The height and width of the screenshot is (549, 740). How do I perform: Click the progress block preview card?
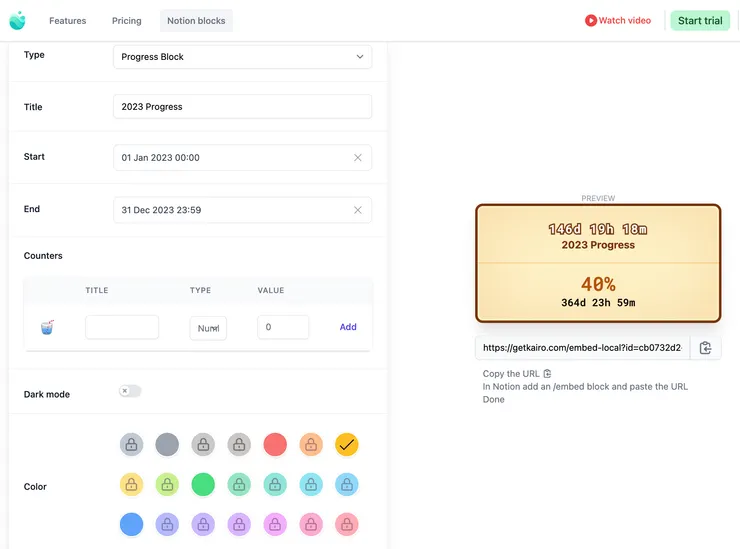tap(598, 263)
